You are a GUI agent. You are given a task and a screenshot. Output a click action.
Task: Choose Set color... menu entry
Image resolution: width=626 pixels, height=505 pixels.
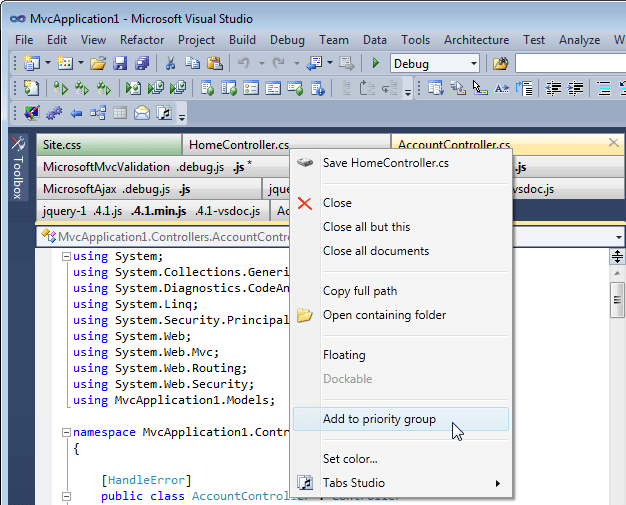tap(401, 459)
